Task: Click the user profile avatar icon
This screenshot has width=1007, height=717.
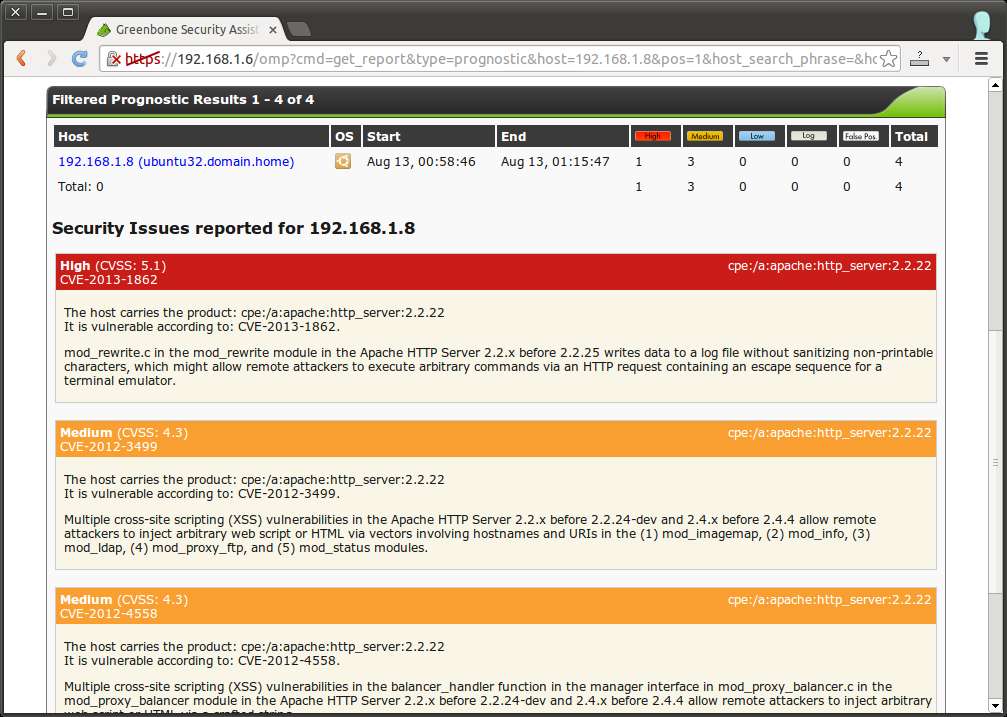Action: (981, 25)
